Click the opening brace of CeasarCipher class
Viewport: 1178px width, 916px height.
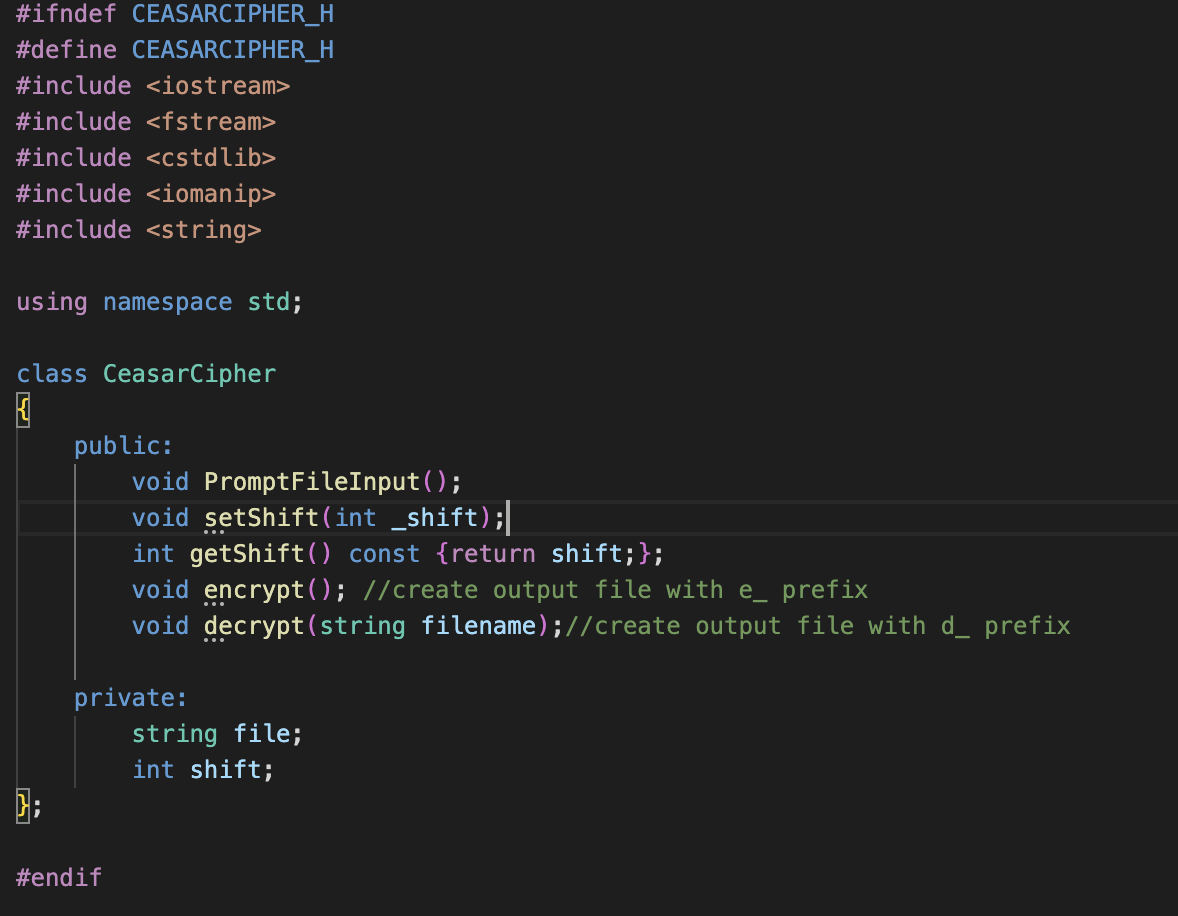[x=20, y=409]
